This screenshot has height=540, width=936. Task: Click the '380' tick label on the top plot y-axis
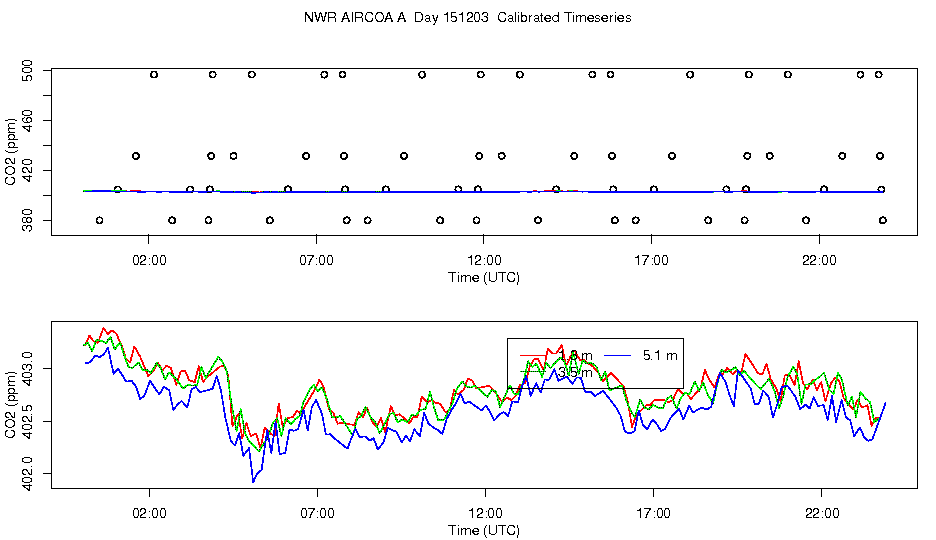[29, 220]
